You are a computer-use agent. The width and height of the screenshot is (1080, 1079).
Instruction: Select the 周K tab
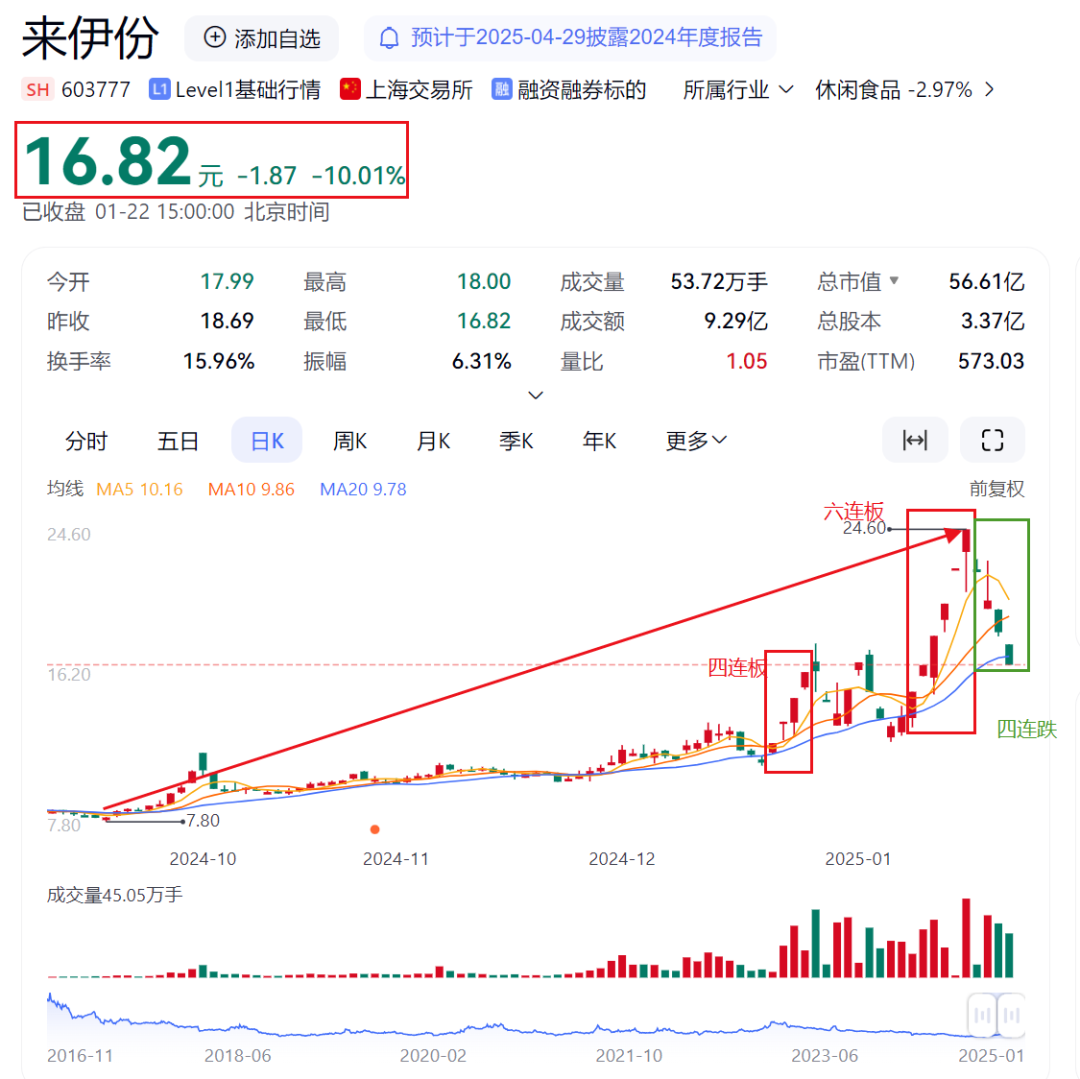click(350, 441)
